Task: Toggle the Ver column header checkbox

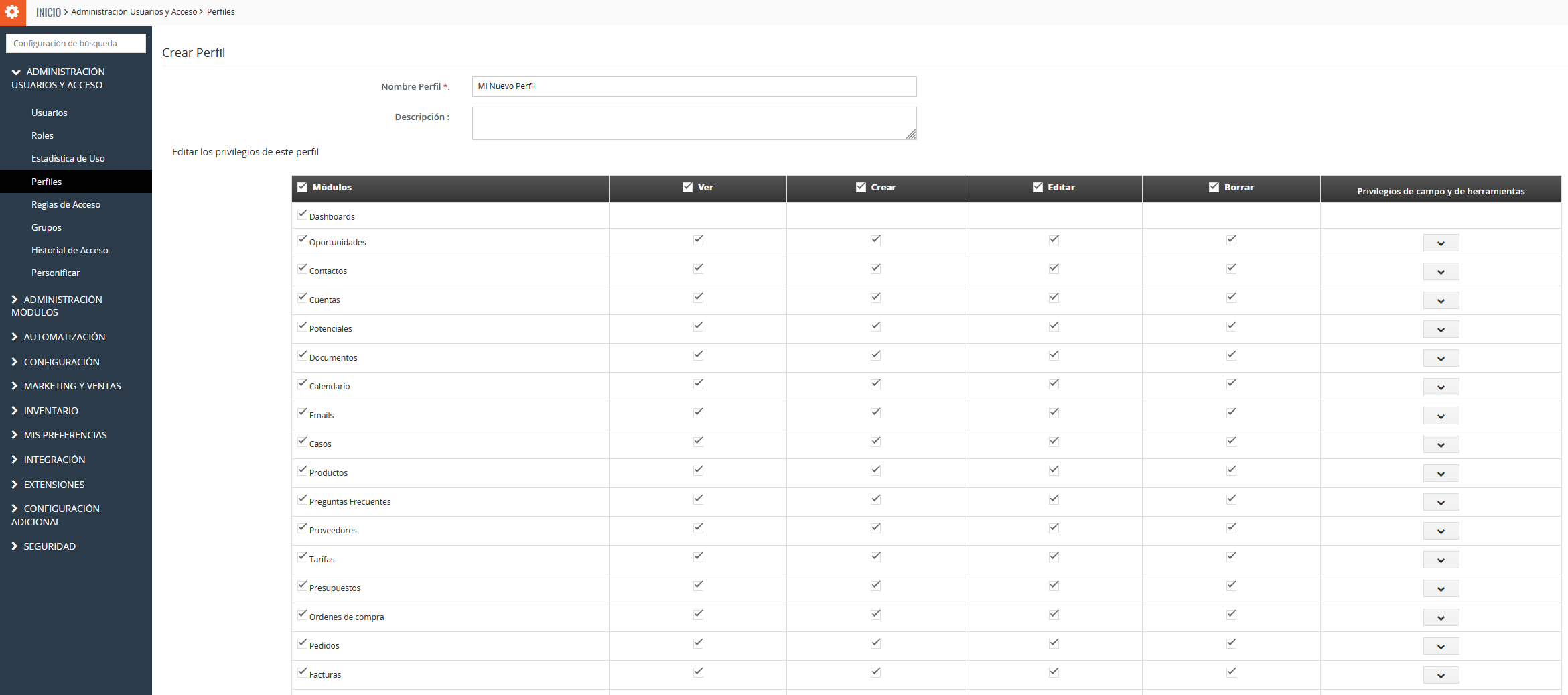Action: pos(687,187)
